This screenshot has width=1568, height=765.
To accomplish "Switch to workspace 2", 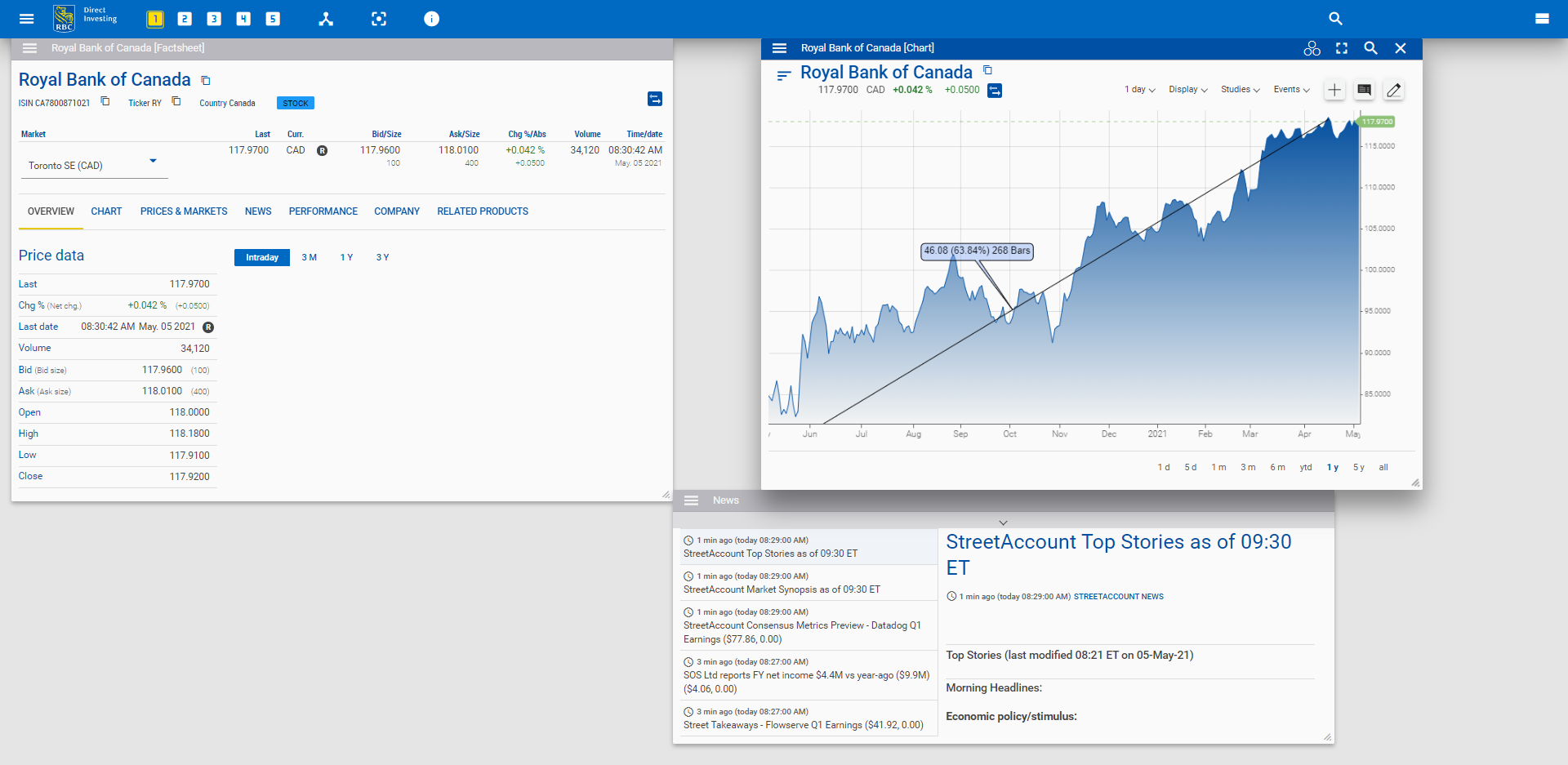I will [185, 19].
